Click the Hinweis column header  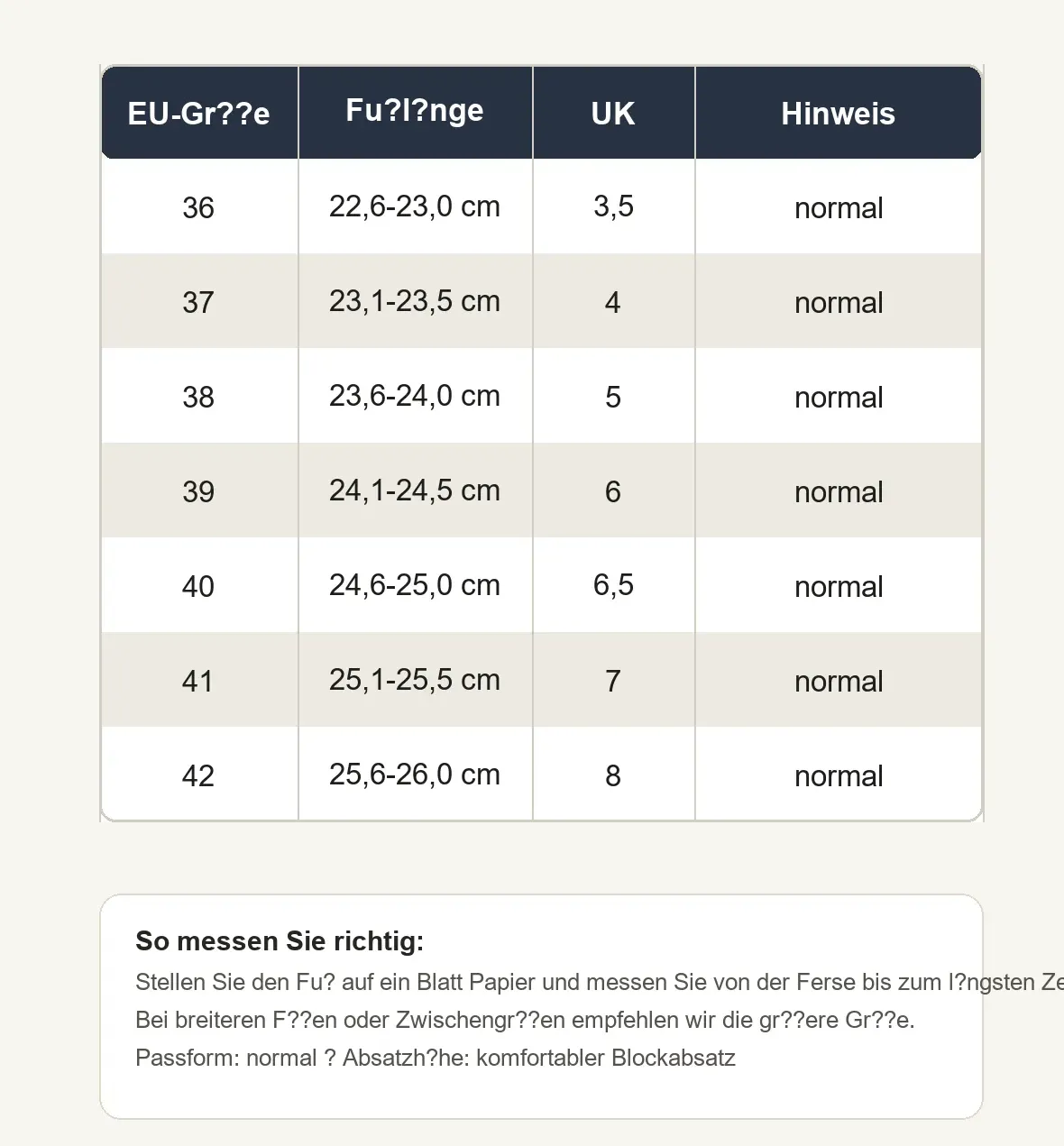(x=839, y=113)
